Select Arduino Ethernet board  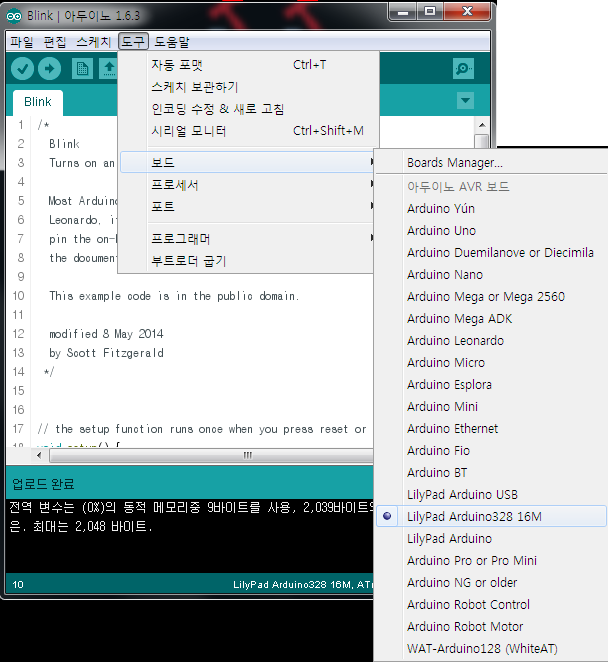click(x=491, y=429)
